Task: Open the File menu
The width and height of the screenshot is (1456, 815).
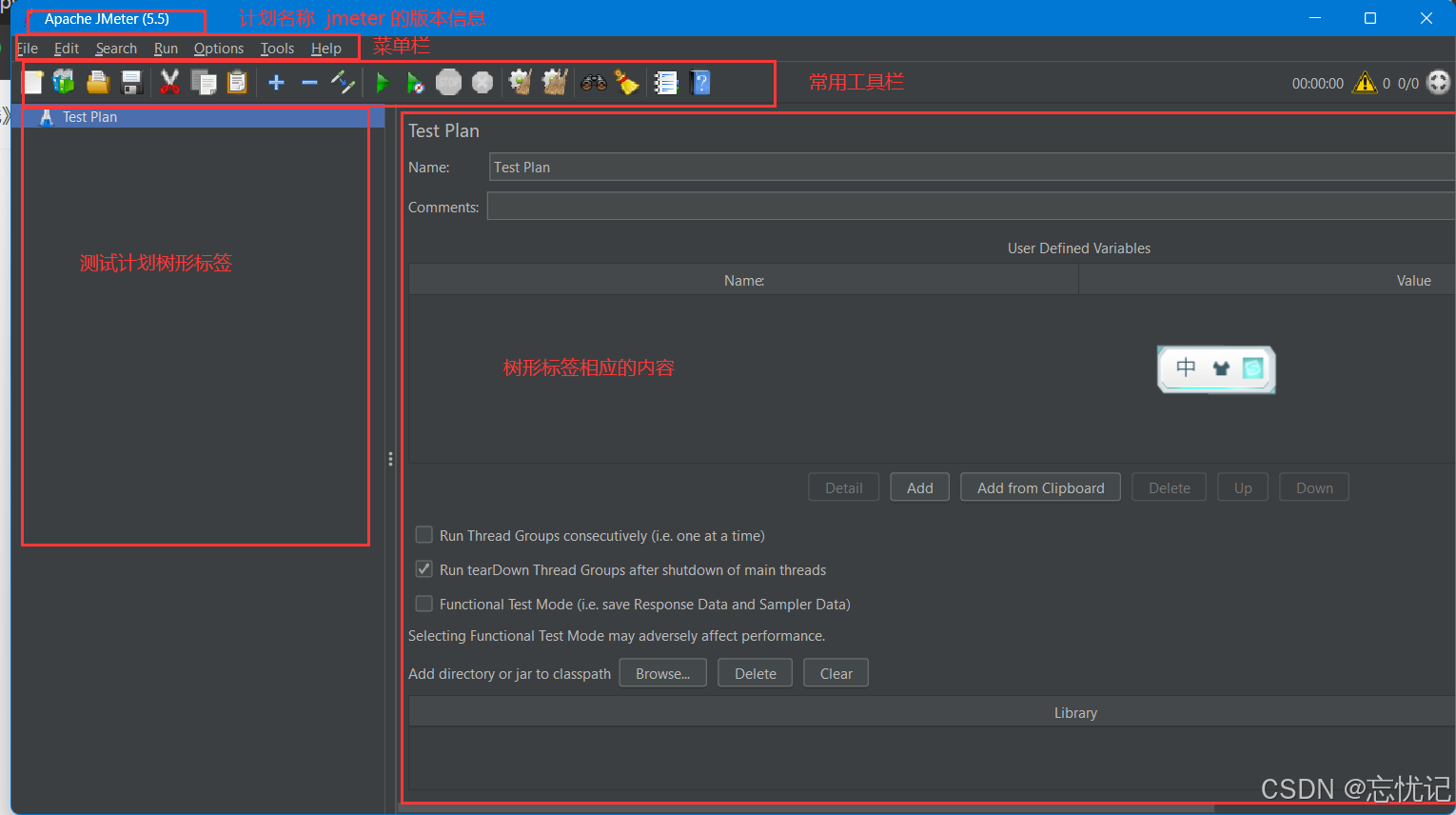Action: pos(28,48)
